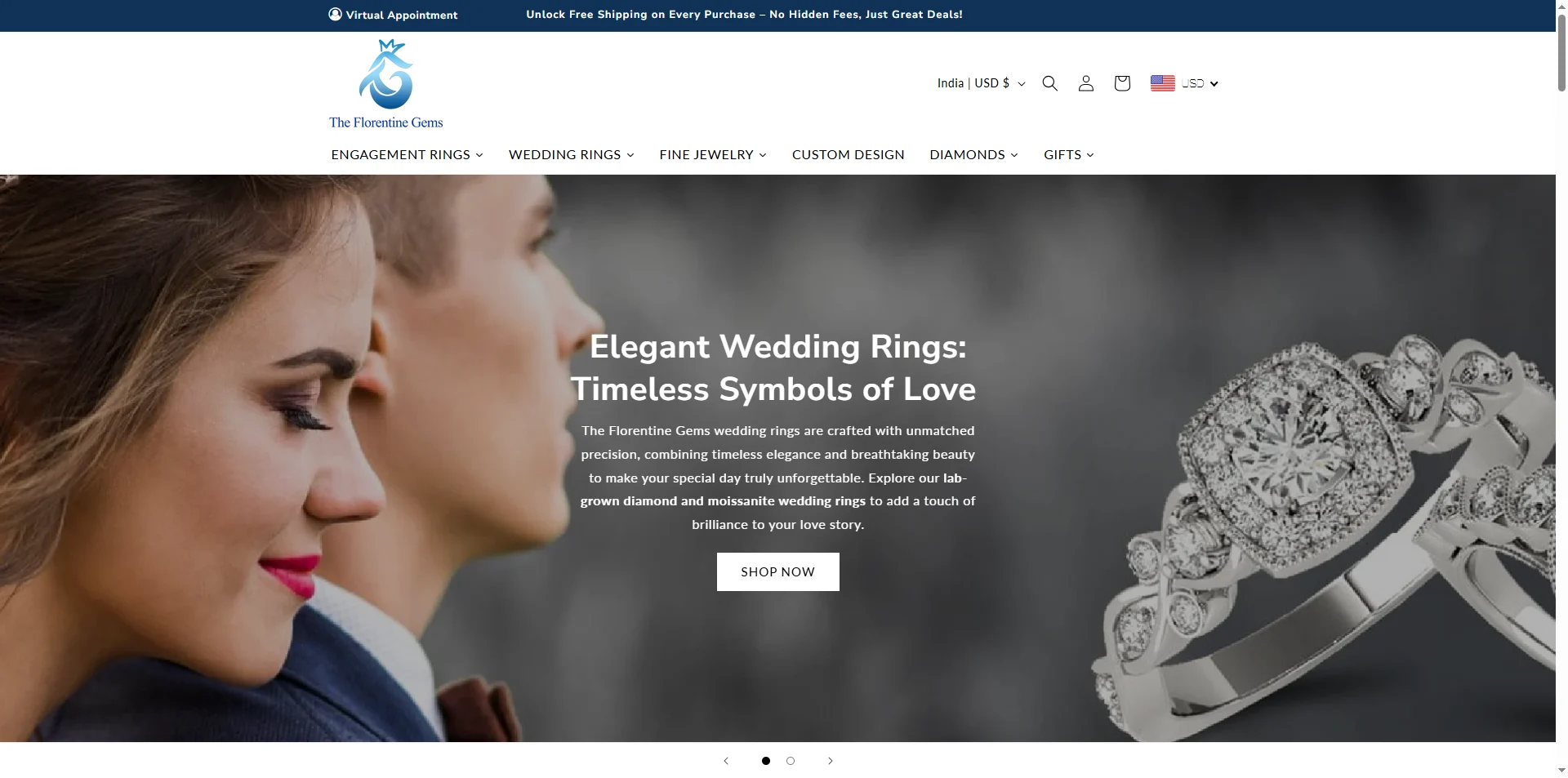Screen dimensions: 1568x778
Task: Select the first slideshow dot
Action: click(766, 761)
